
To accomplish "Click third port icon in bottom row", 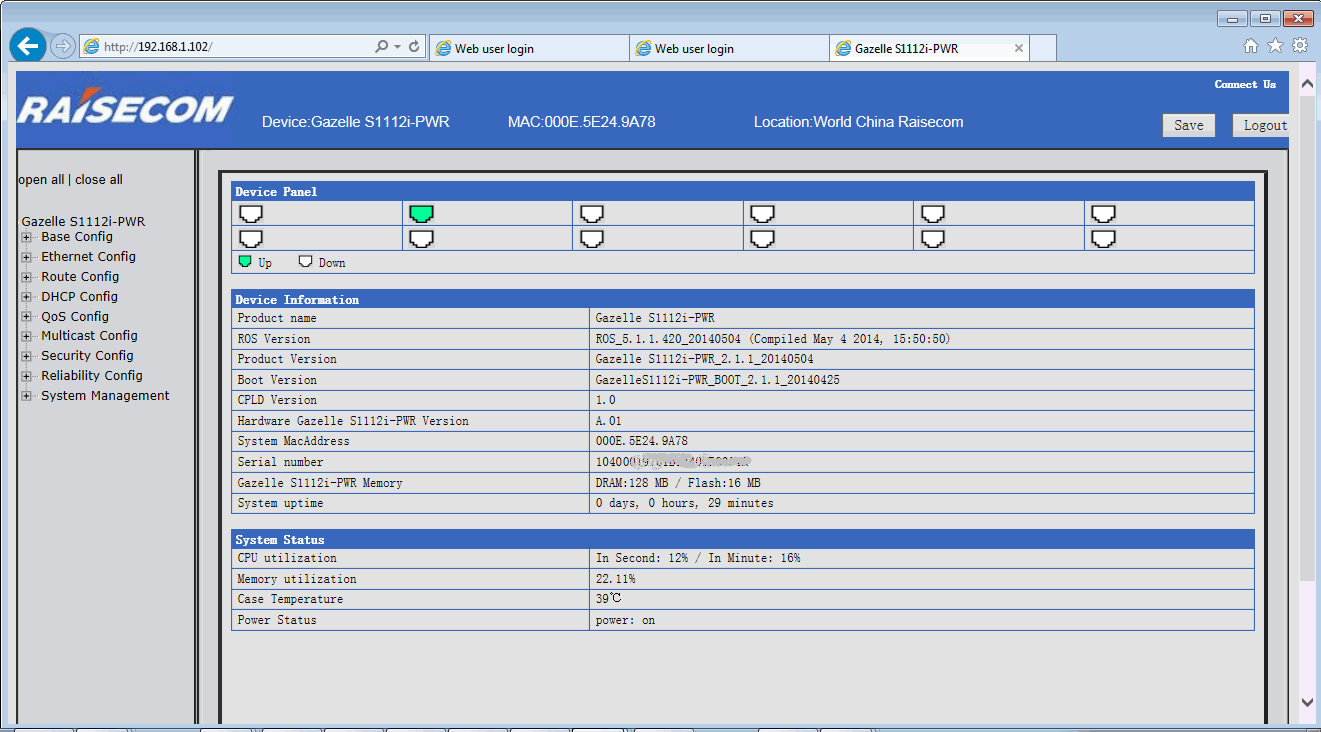I will click(x=592, y=238).
